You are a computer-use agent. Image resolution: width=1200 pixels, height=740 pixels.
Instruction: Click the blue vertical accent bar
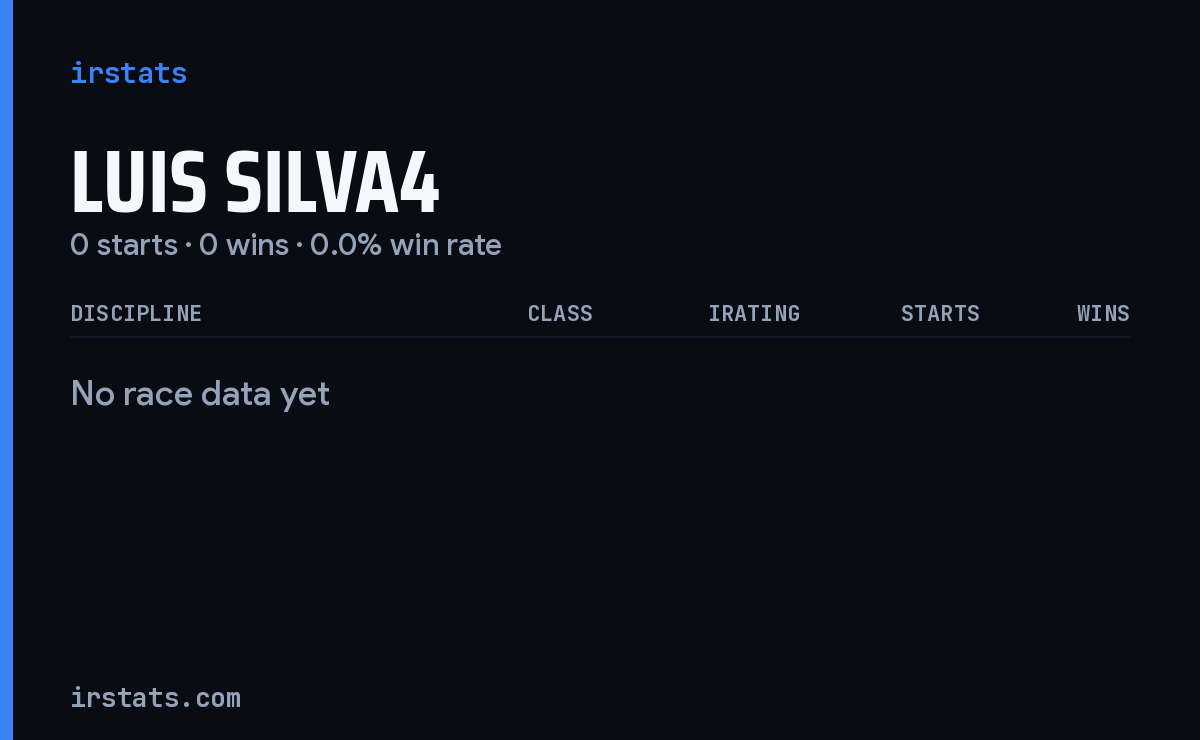tap(6, 370)
